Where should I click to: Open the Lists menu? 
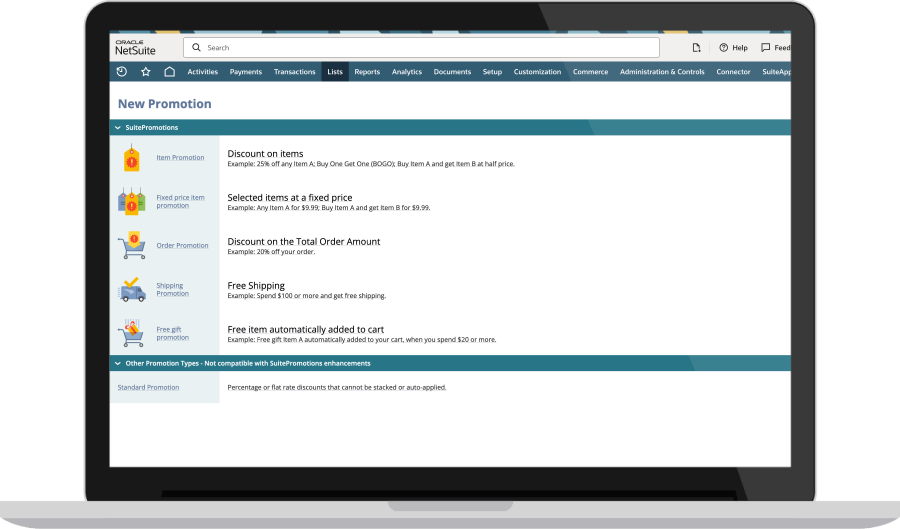pos(335,72)
